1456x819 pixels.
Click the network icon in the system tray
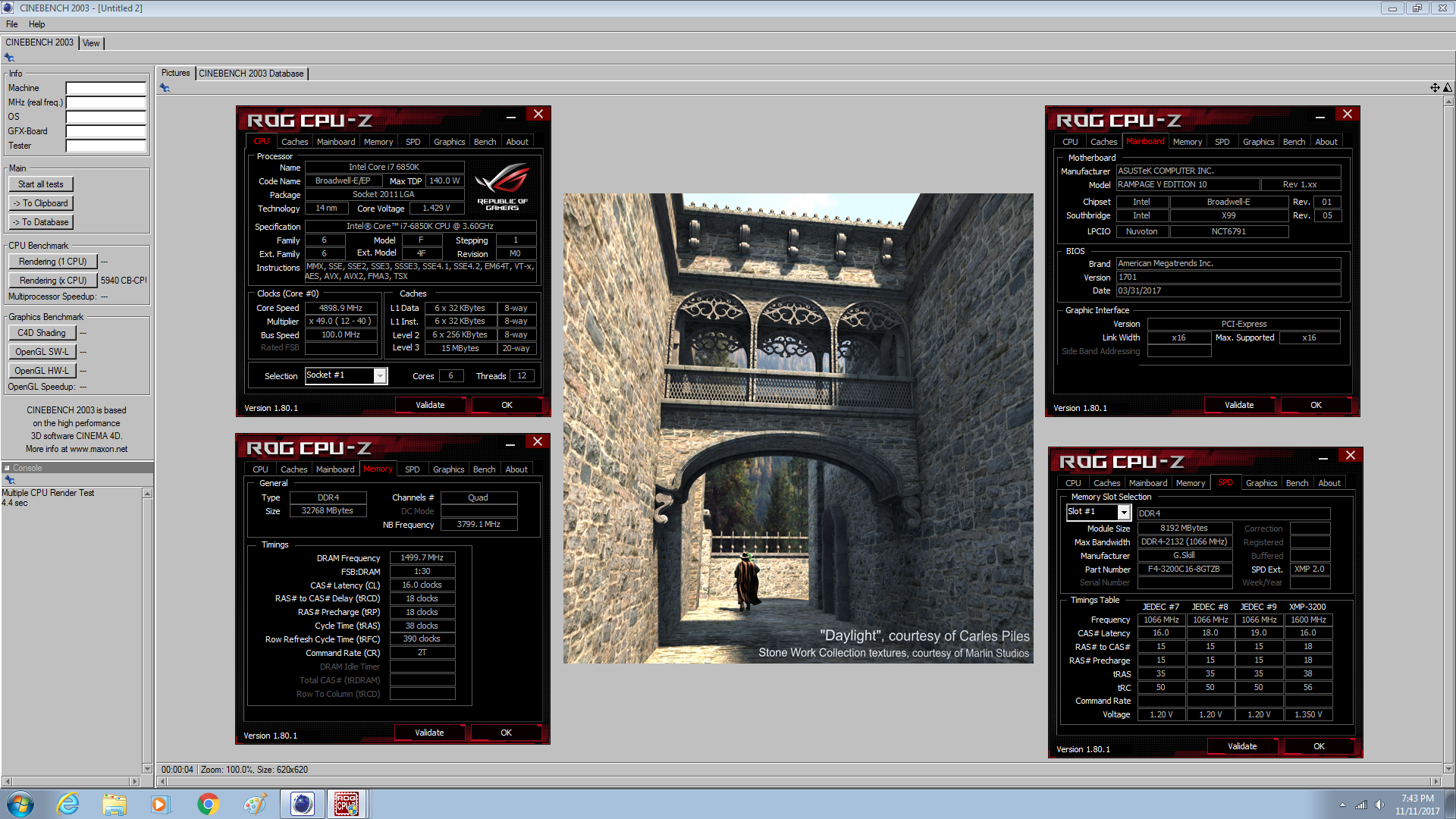pyautogui.click(x=1361, y=805)
